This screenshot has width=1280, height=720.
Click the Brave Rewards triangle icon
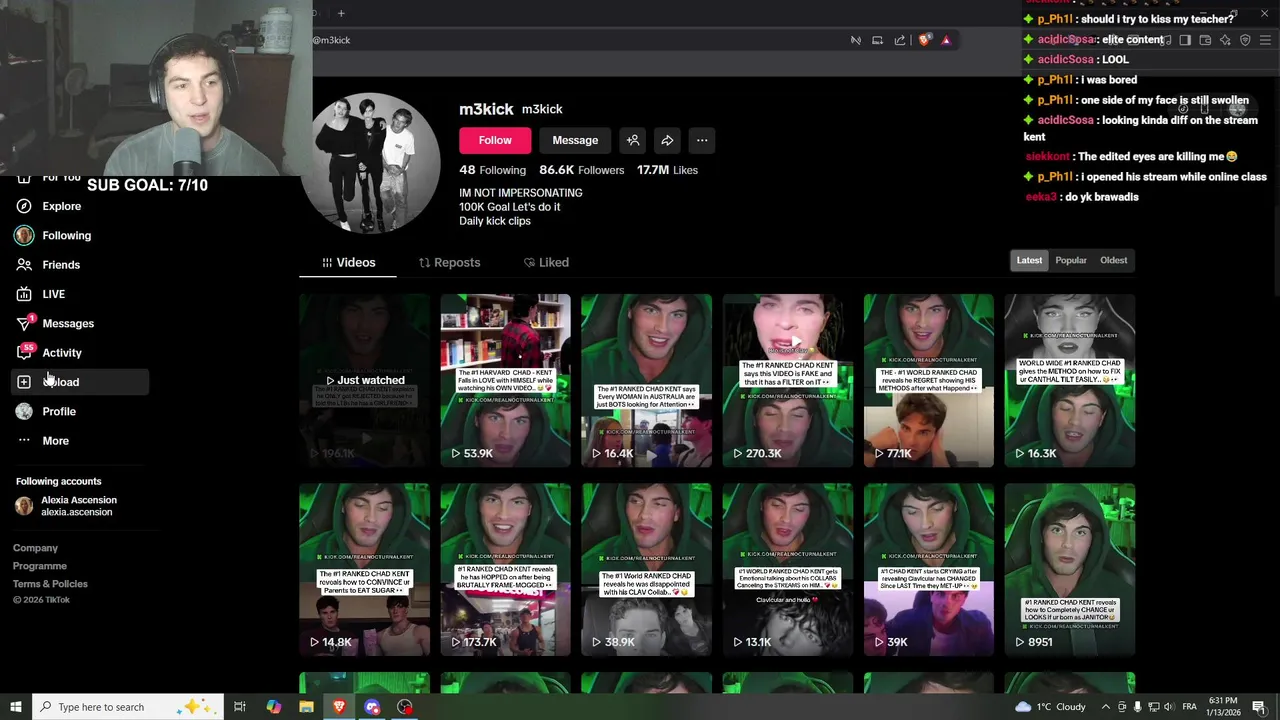point(945,40)
